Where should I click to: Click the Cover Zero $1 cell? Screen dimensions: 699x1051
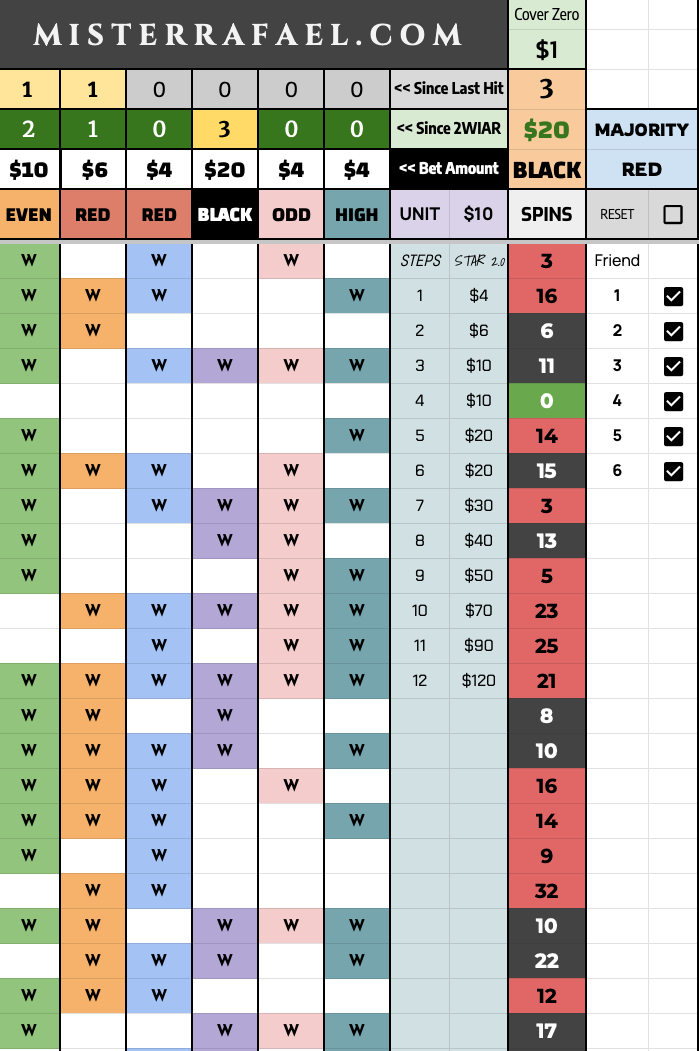(x=546, y=49)
